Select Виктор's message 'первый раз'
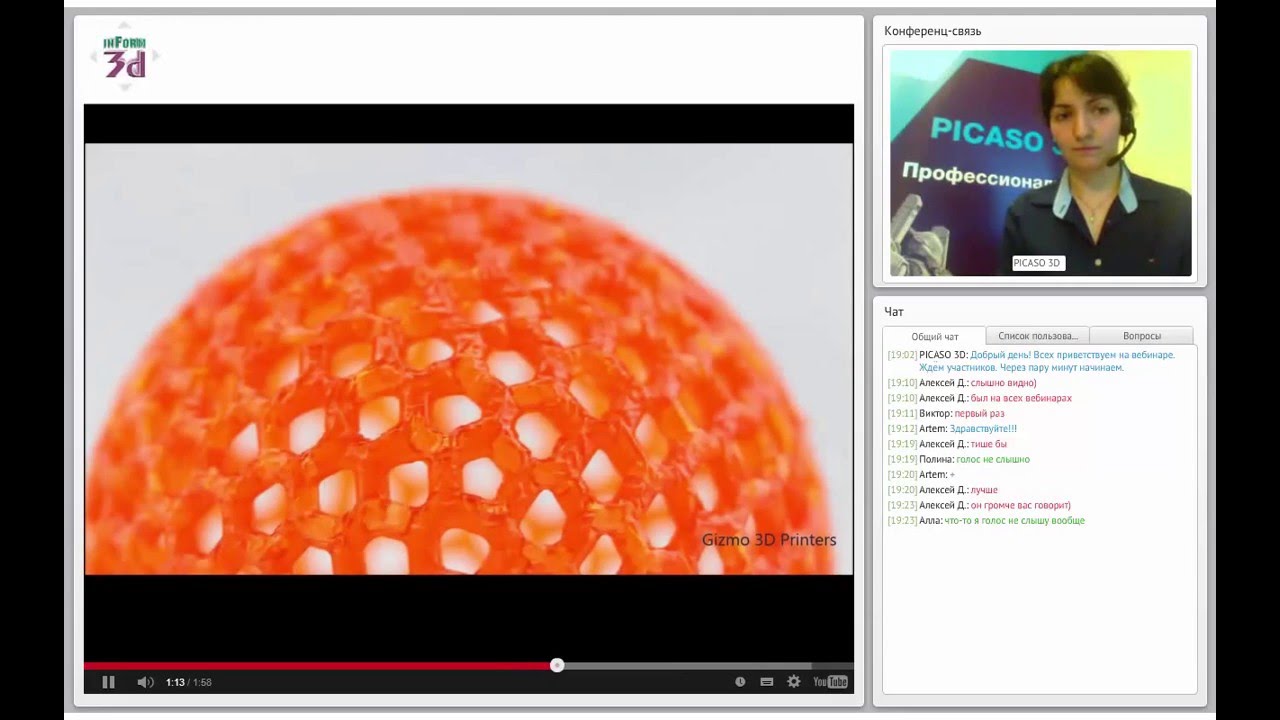This screenshot has width=1280, height=720. pyautogui.click(x=979, y=413)
